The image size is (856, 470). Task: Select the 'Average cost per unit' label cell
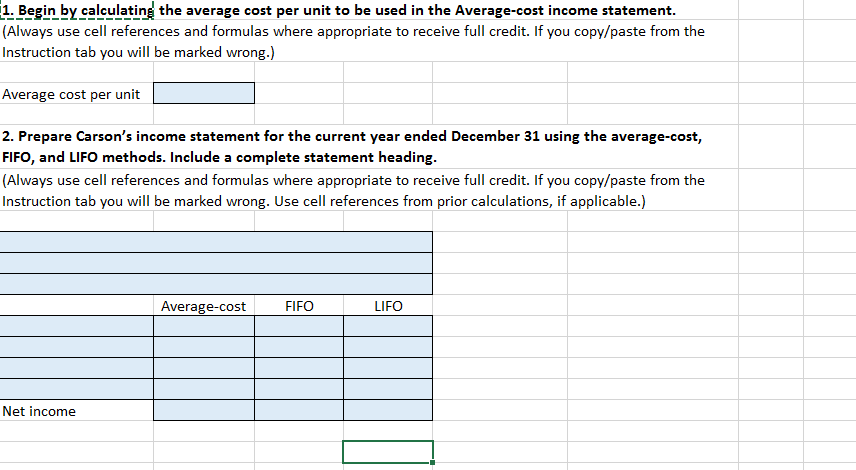tap(76, 94)
